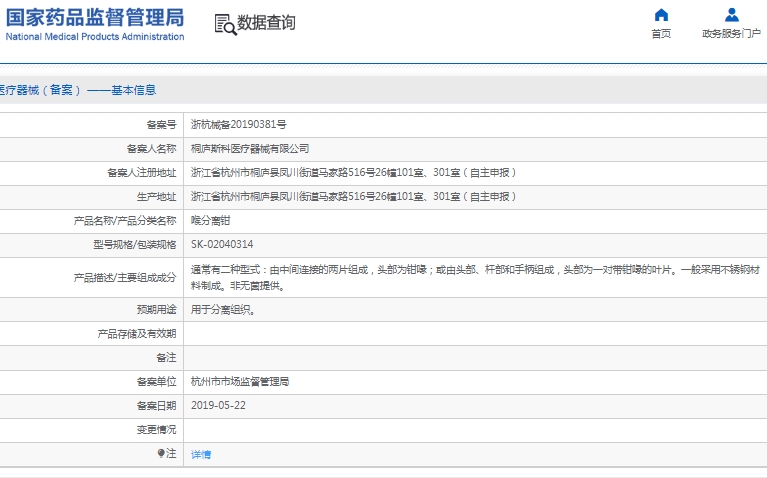Click the 型号规格/包装规格 row label

(x=135, y=245)
